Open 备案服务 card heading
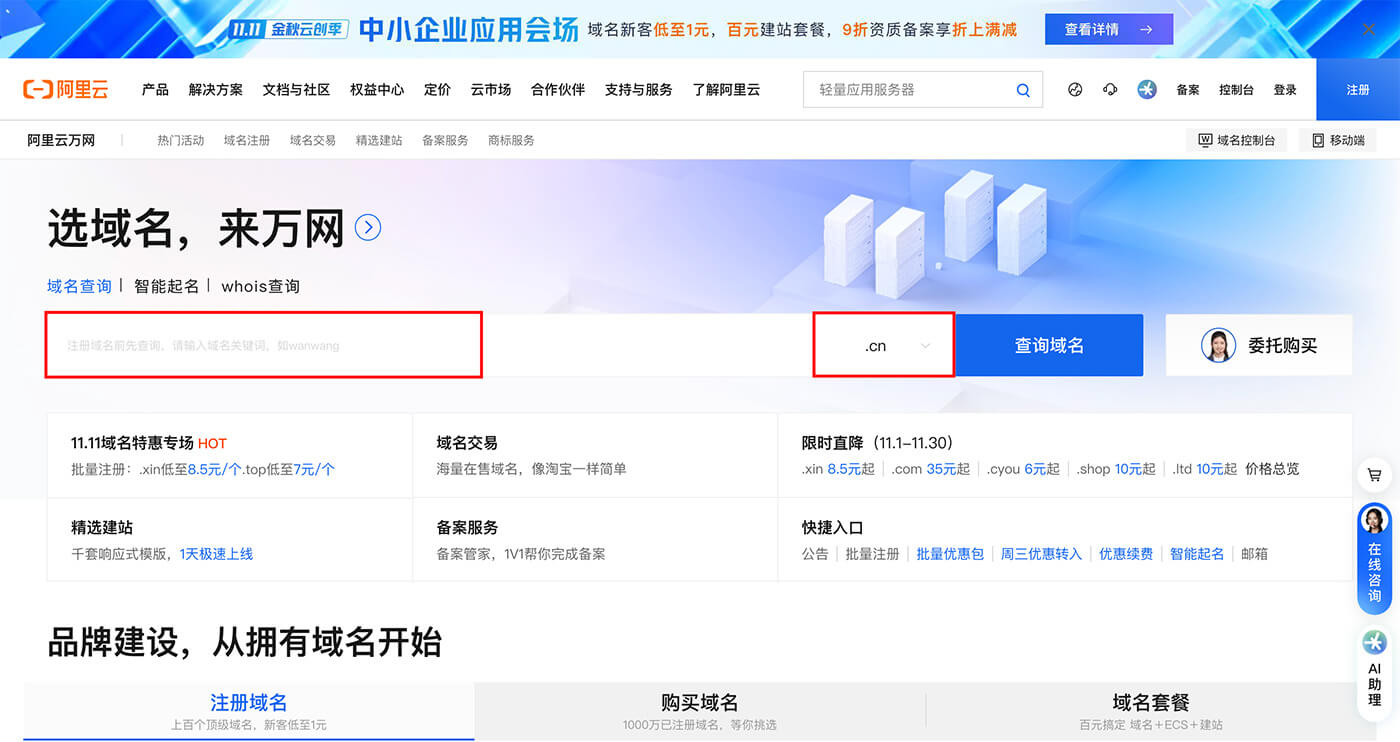The height and width of the screenshot is (742, 1400). [467, 528]
